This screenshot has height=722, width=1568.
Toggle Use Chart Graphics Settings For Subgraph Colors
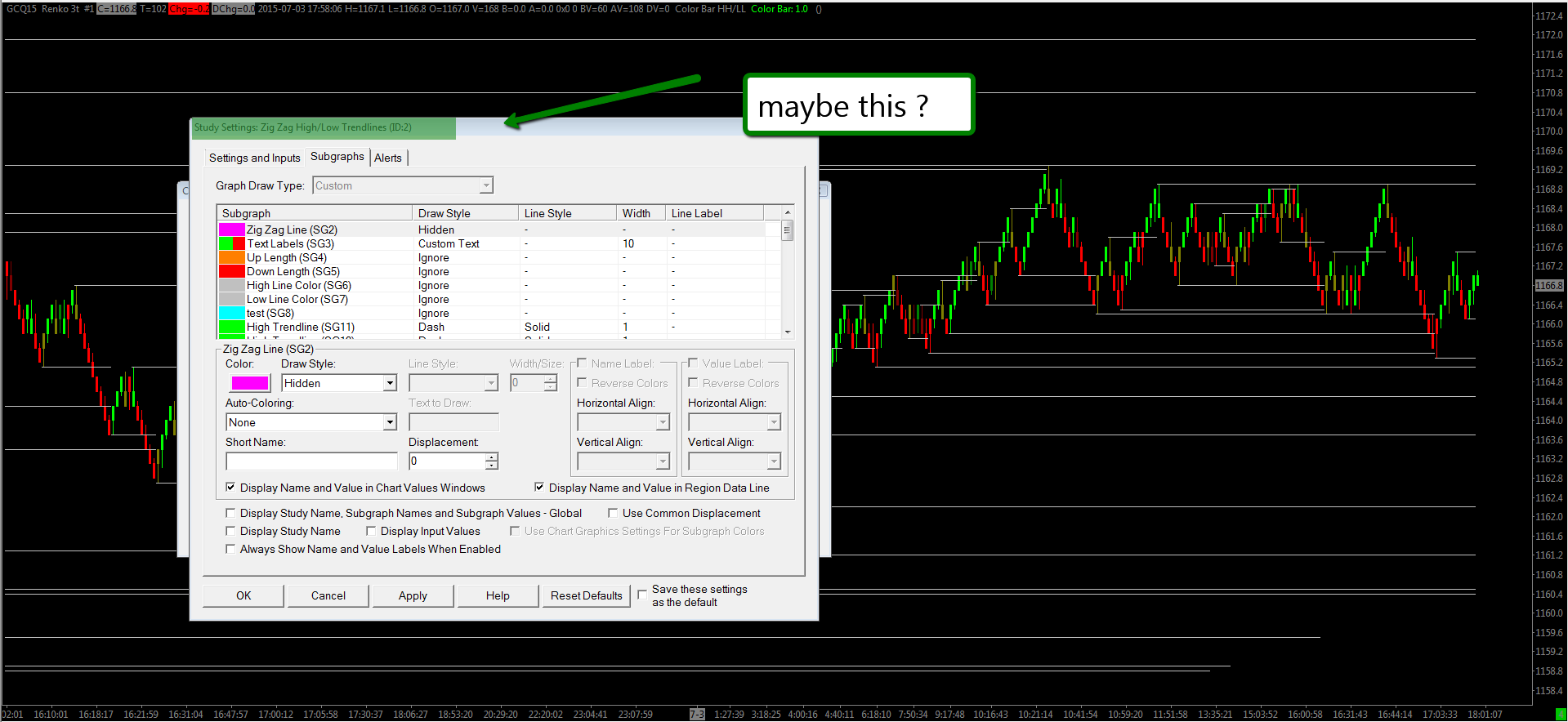point(515,531)
